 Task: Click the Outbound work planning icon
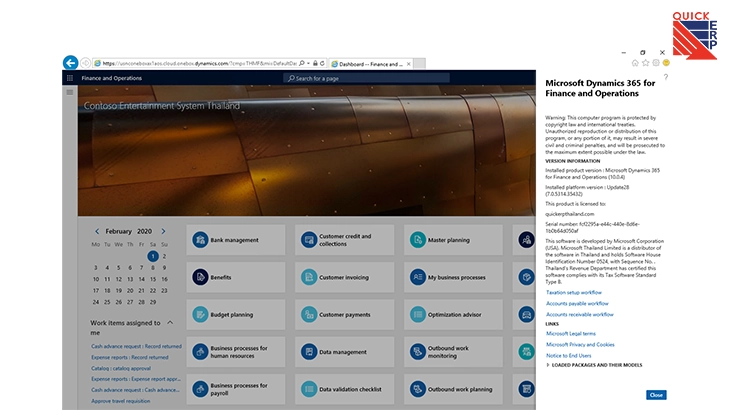[418, 389]
